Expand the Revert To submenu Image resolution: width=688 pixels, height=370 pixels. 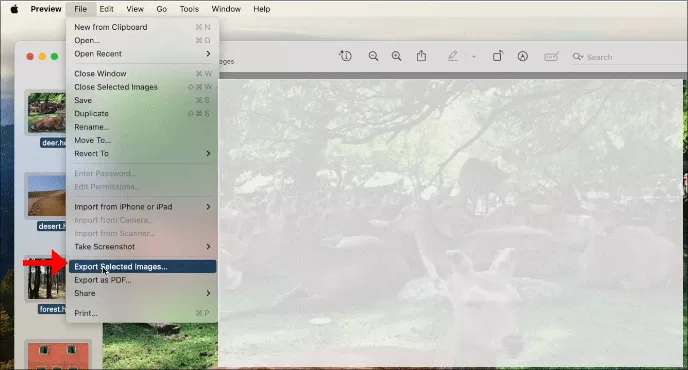[x=142, y=153]
